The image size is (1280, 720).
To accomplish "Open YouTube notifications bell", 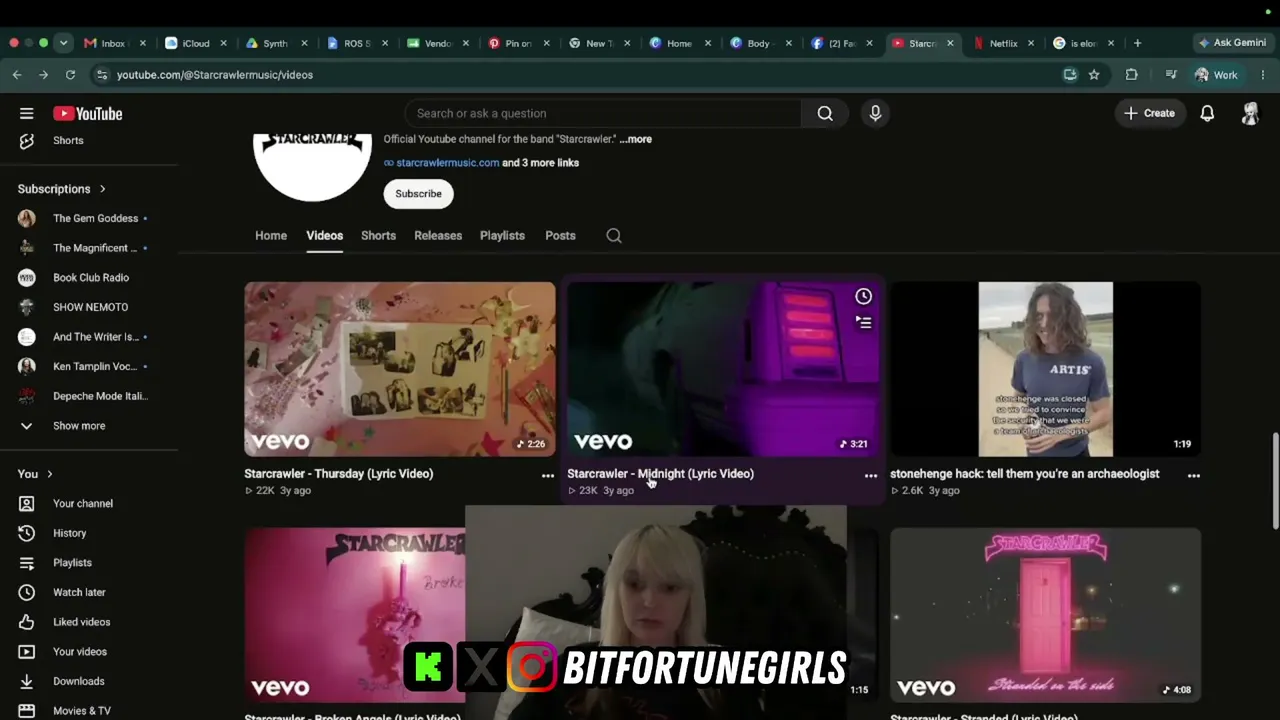I will tap(1207, 113).
